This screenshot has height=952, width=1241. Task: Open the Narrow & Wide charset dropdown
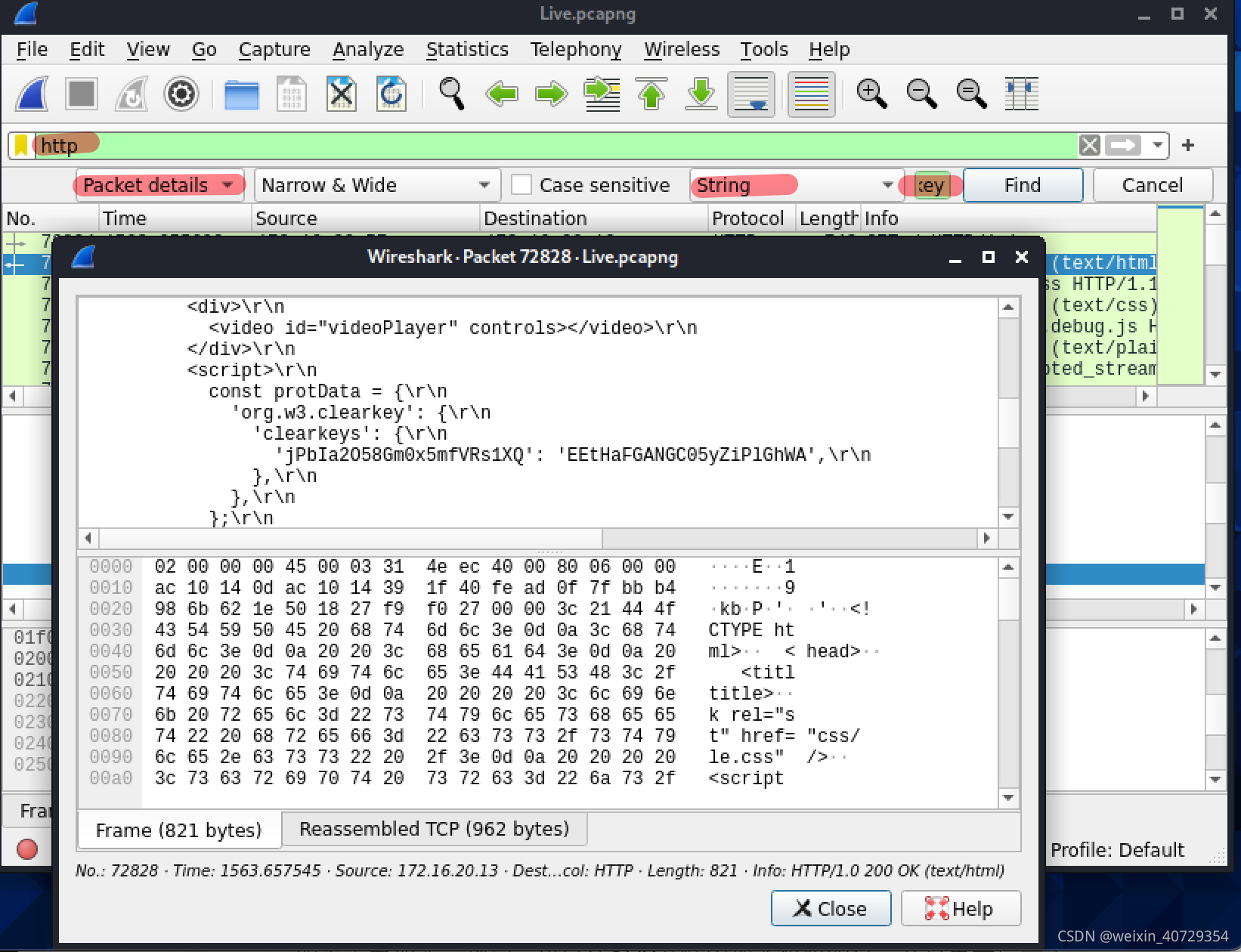tap(378, 185)
